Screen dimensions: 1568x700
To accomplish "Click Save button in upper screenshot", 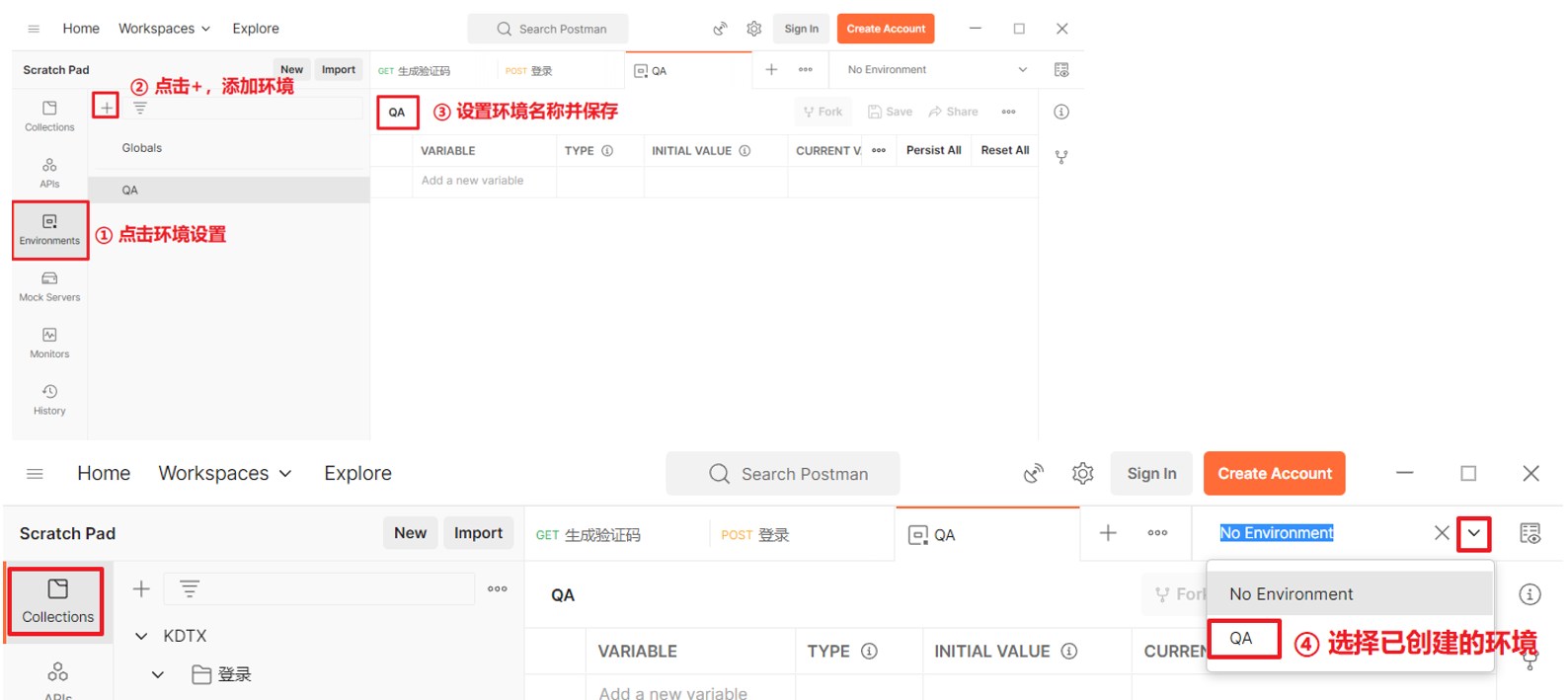I will click(x=890, y=112).
